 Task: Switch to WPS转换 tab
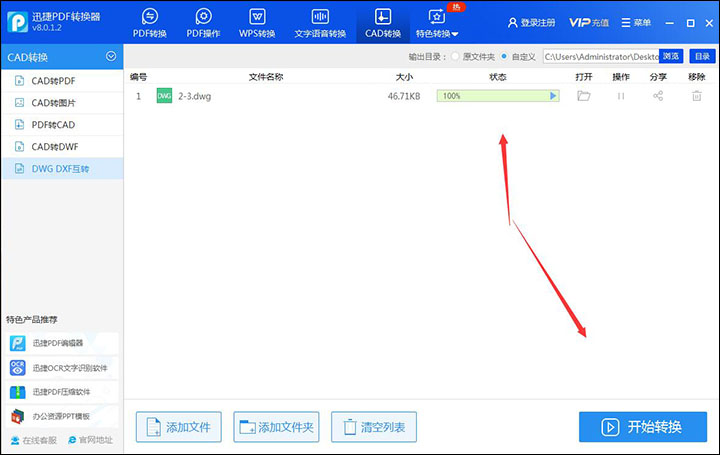(257, 22)
